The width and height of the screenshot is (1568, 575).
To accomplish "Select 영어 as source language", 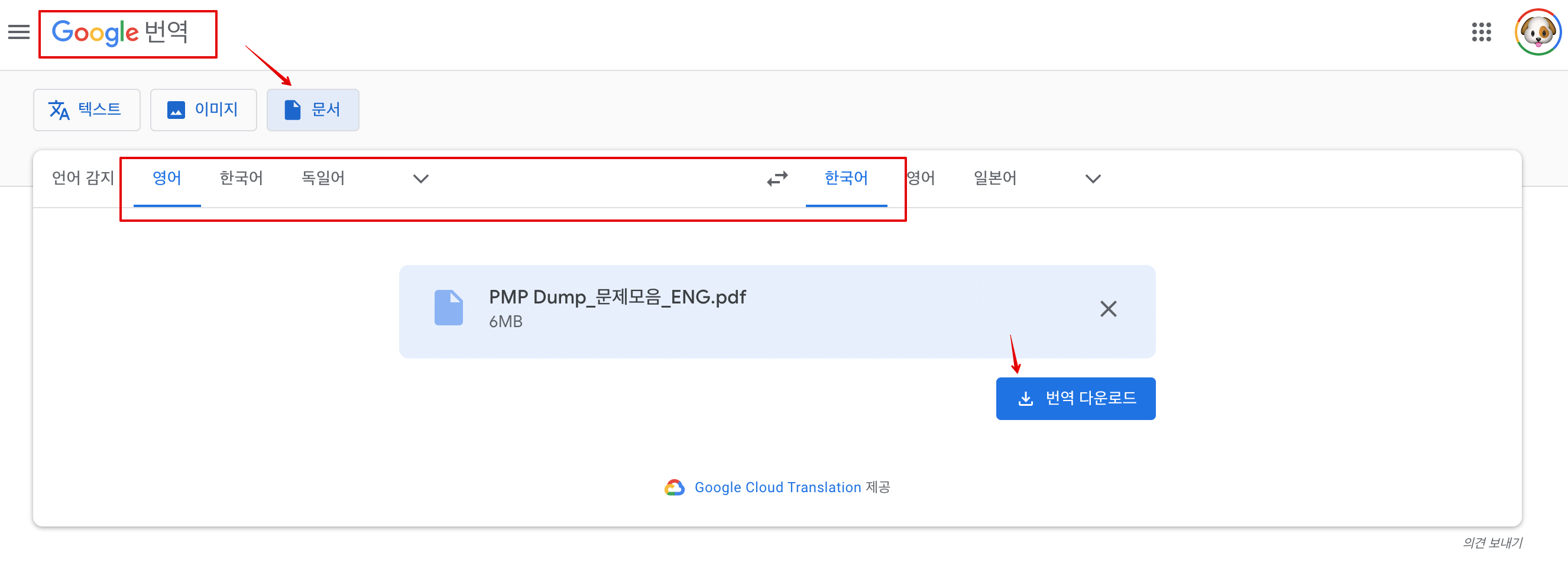I will (x=167, y=178).
